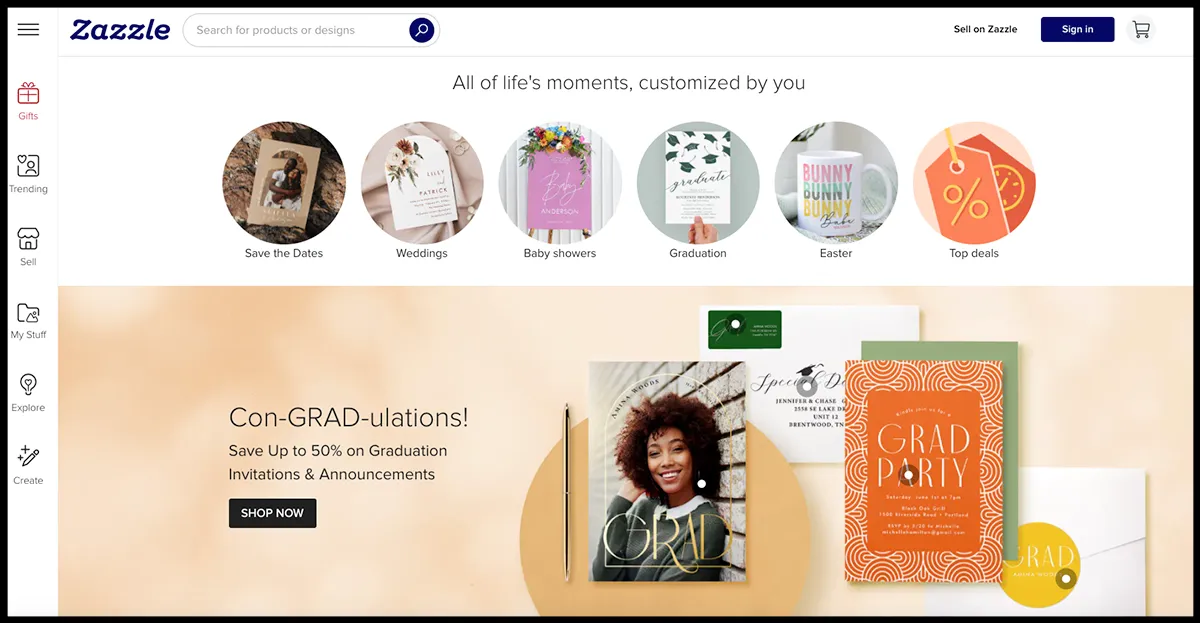Screen dimensions: 1200x623
Task: Click the SHOP NOW button
Action: pyautogui.click(x=272, y=513)
